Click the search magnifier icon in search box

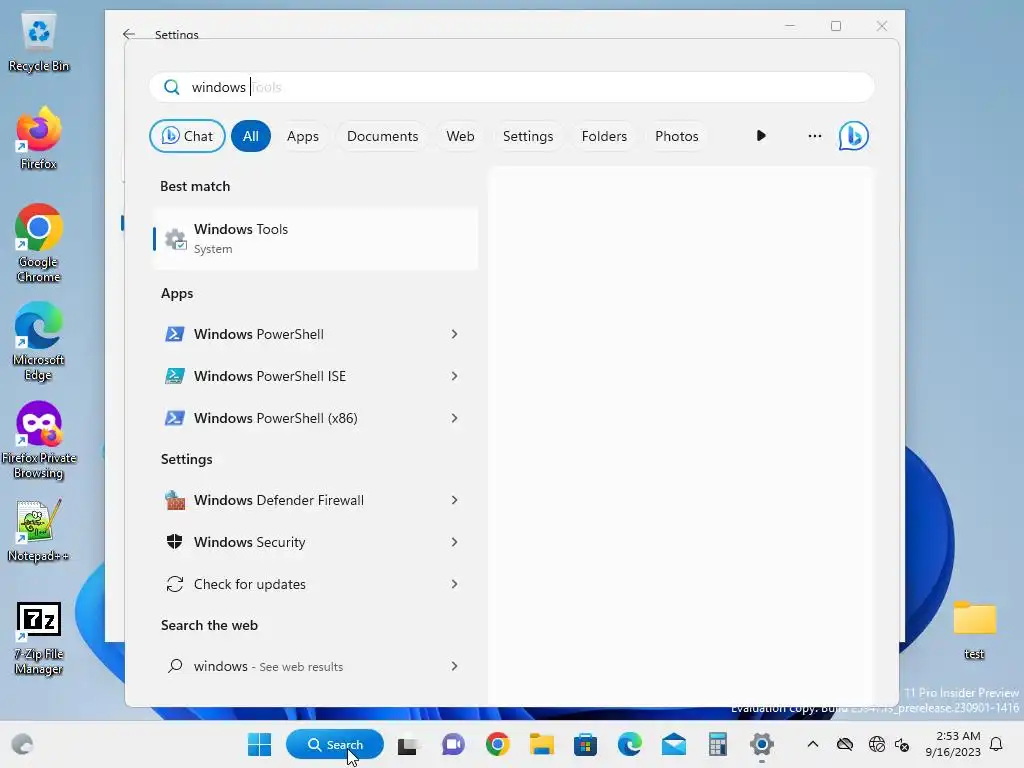tap(171, 87)
